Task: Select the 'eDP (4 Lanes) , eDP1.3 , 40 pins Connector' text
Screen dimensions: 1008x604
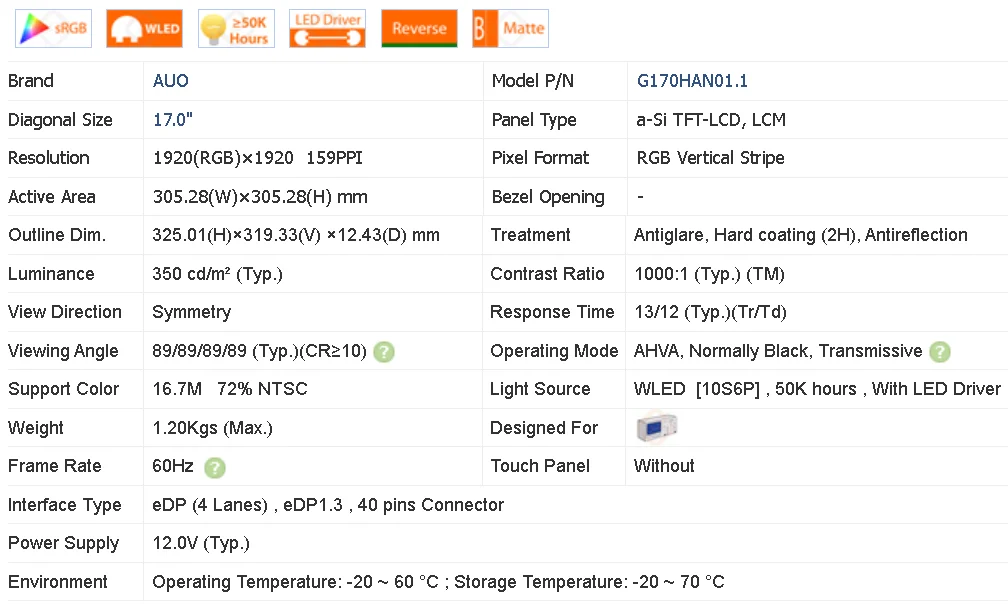Action: [328, 505]
